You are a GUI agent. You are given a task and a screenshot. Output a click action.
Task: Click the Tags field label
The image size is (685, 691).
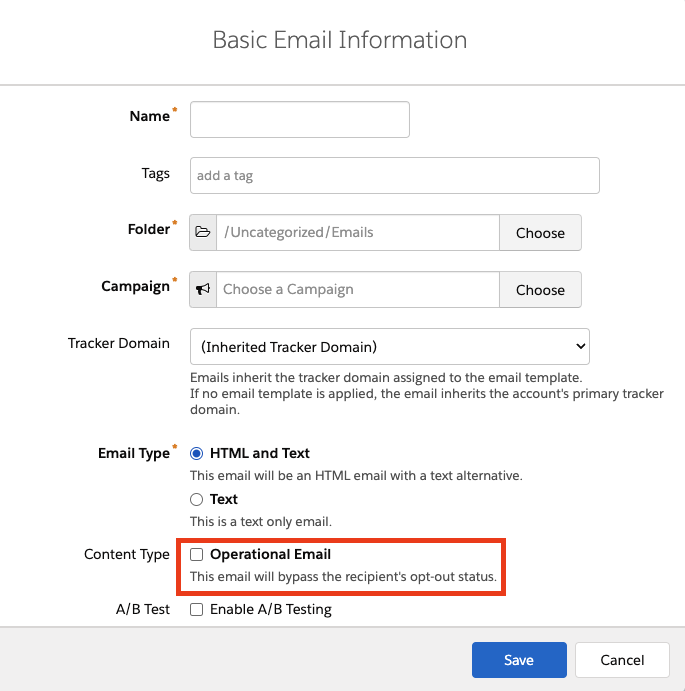tap(155, 173)
